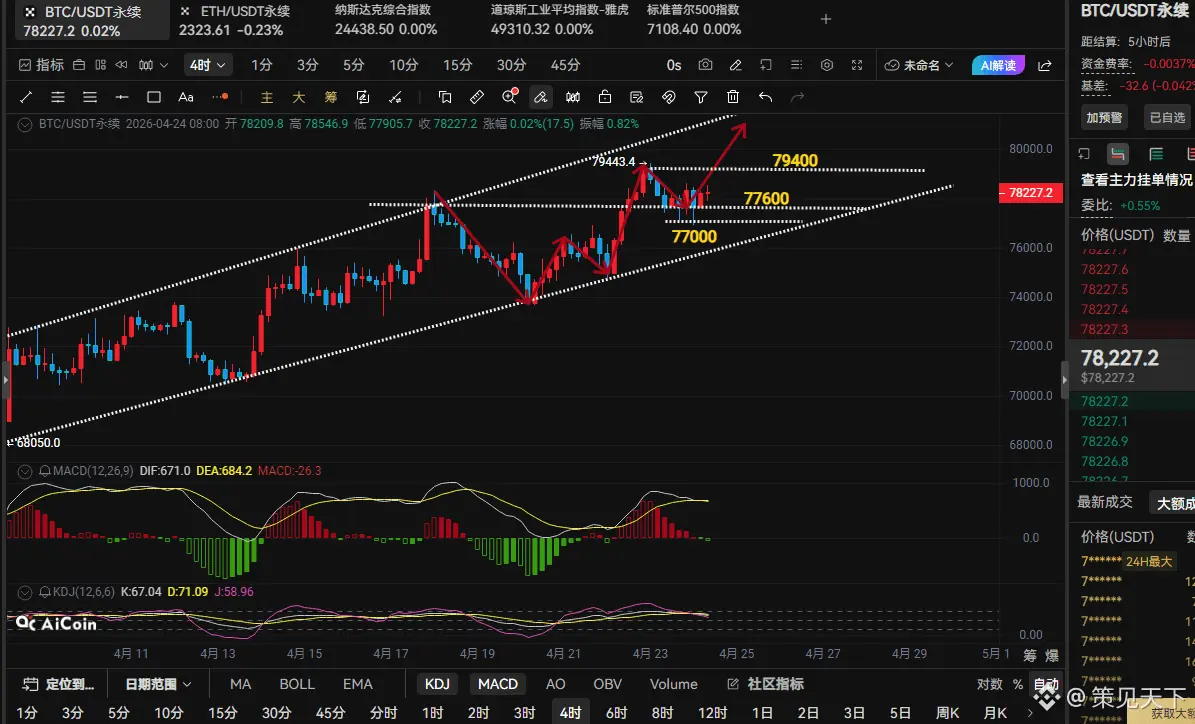Share the chart via share icon
The image size is (1195, 724).
[1045, 66]
